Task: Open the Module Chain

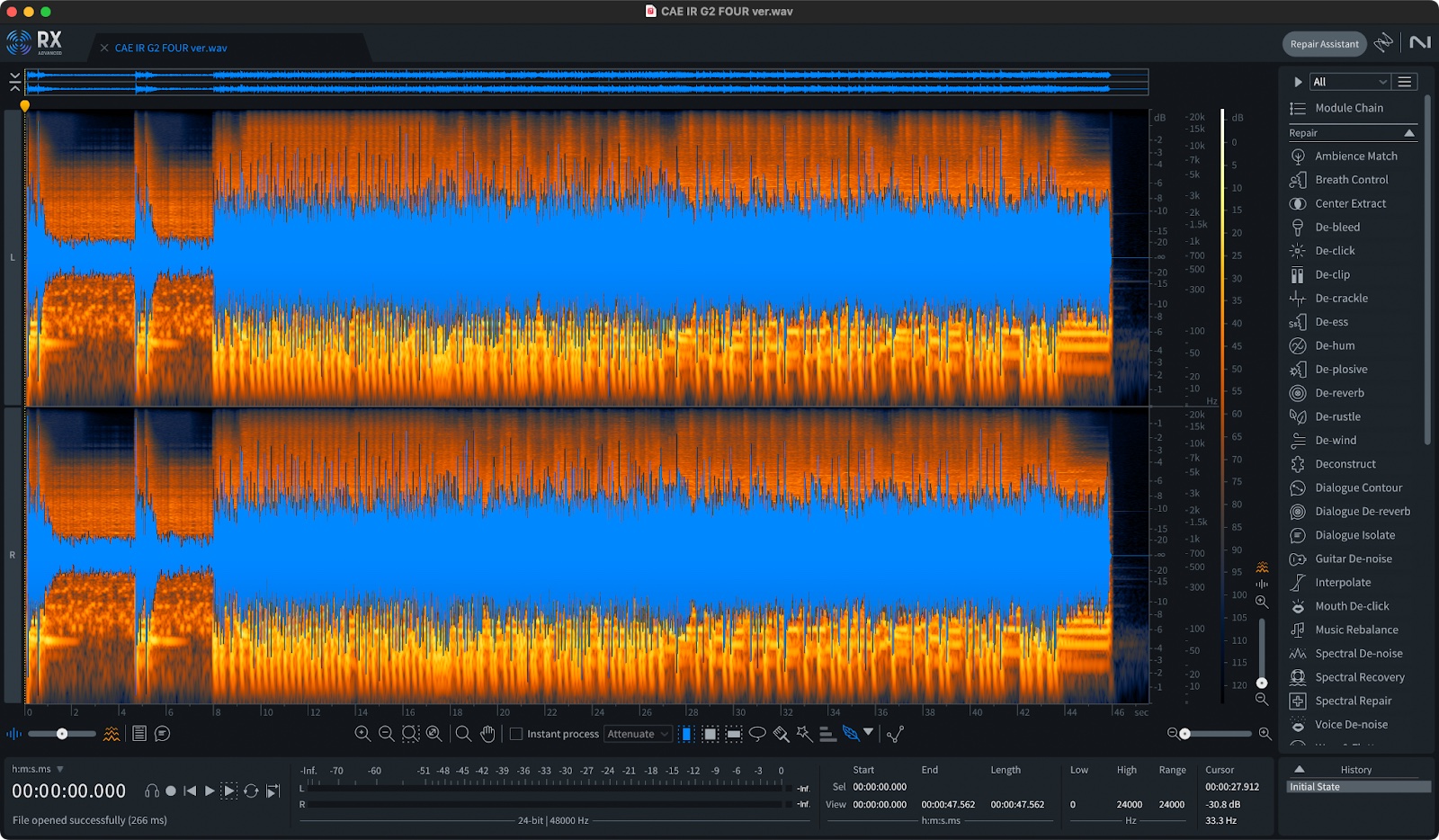Action: pos(1349,108)
